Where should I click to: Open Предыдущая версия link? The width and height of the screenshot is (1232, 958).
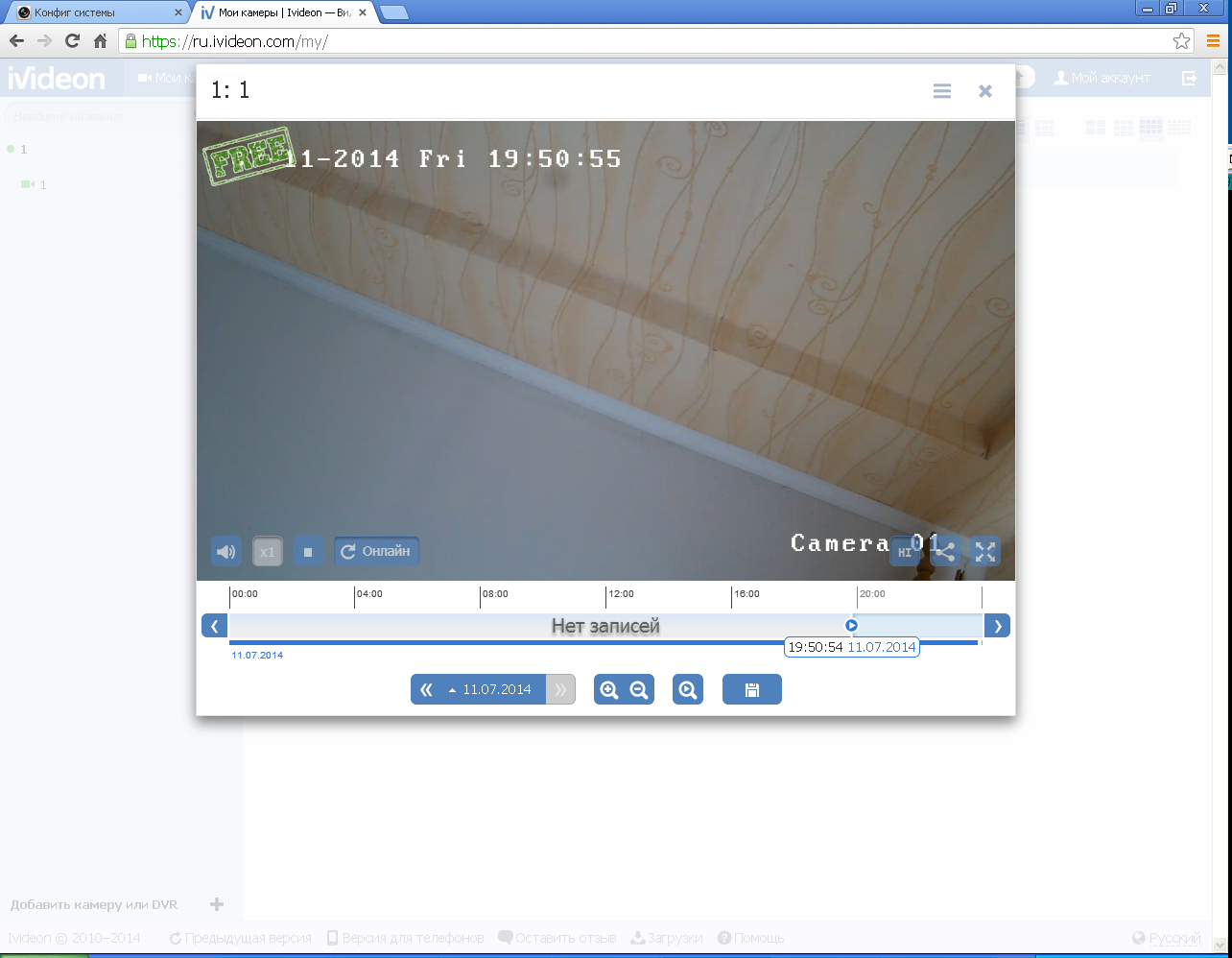(x=240, y=938)
